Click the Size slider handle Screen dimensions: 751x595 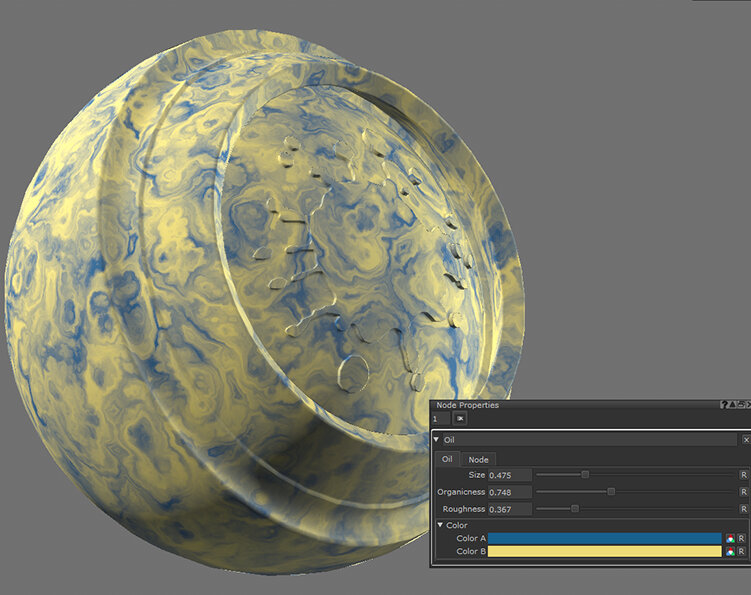[585, 475]
